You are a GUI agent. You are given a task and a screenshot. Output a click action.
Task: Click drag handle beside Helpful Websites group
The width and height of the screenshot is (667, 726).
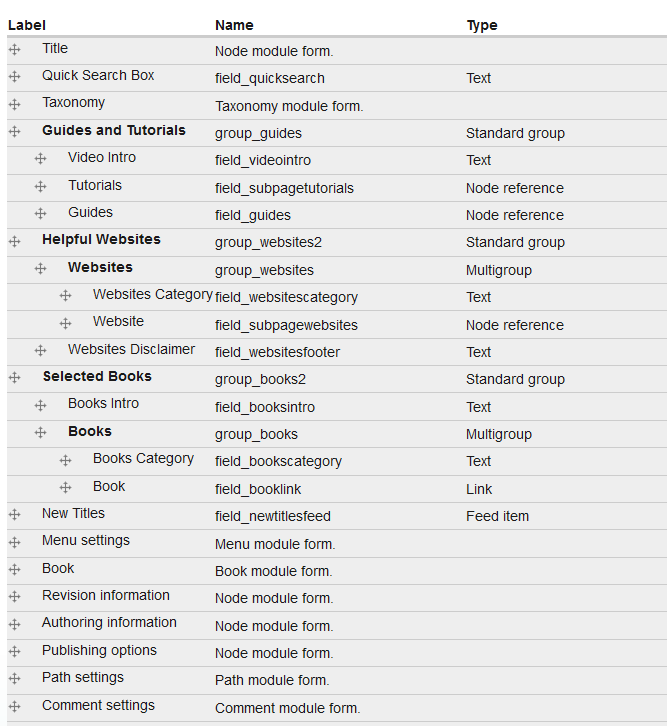14,241
